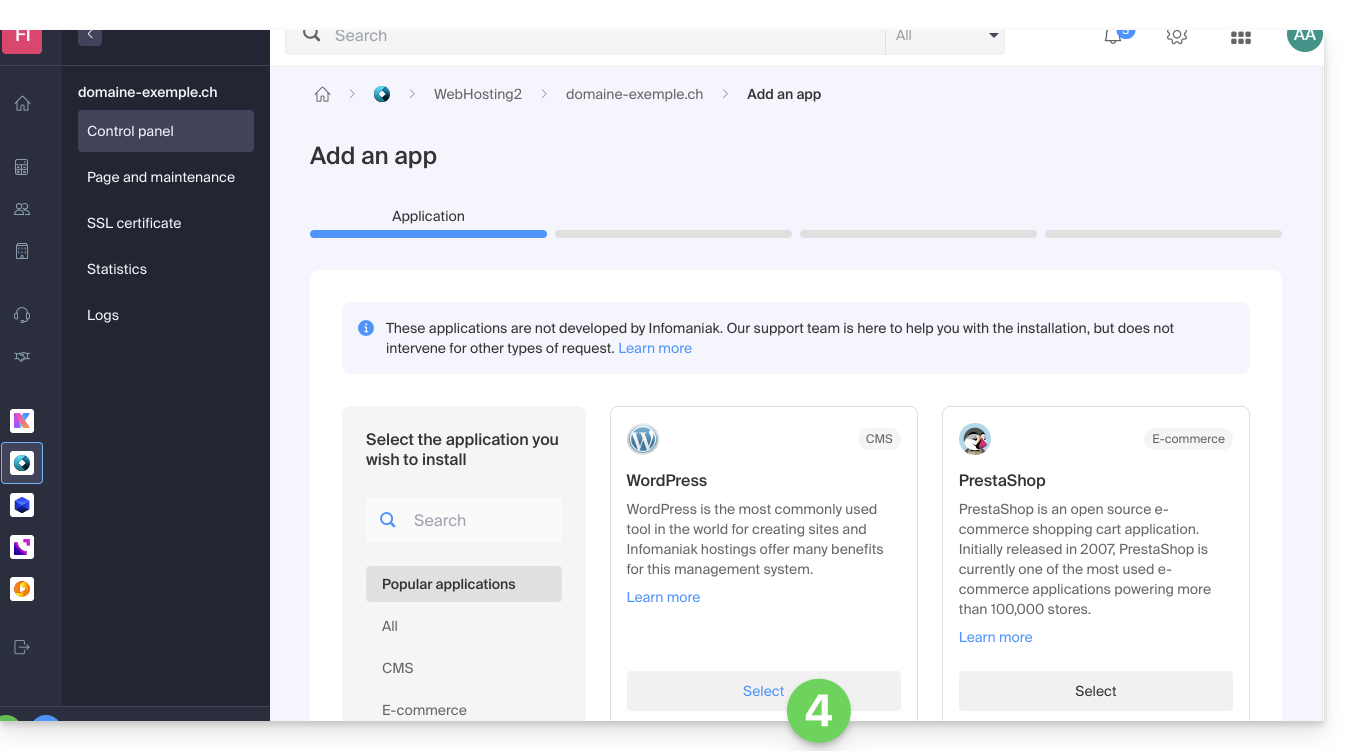Select the CMS application category
Screen dimensions: 1354x751
coord(397,668)
